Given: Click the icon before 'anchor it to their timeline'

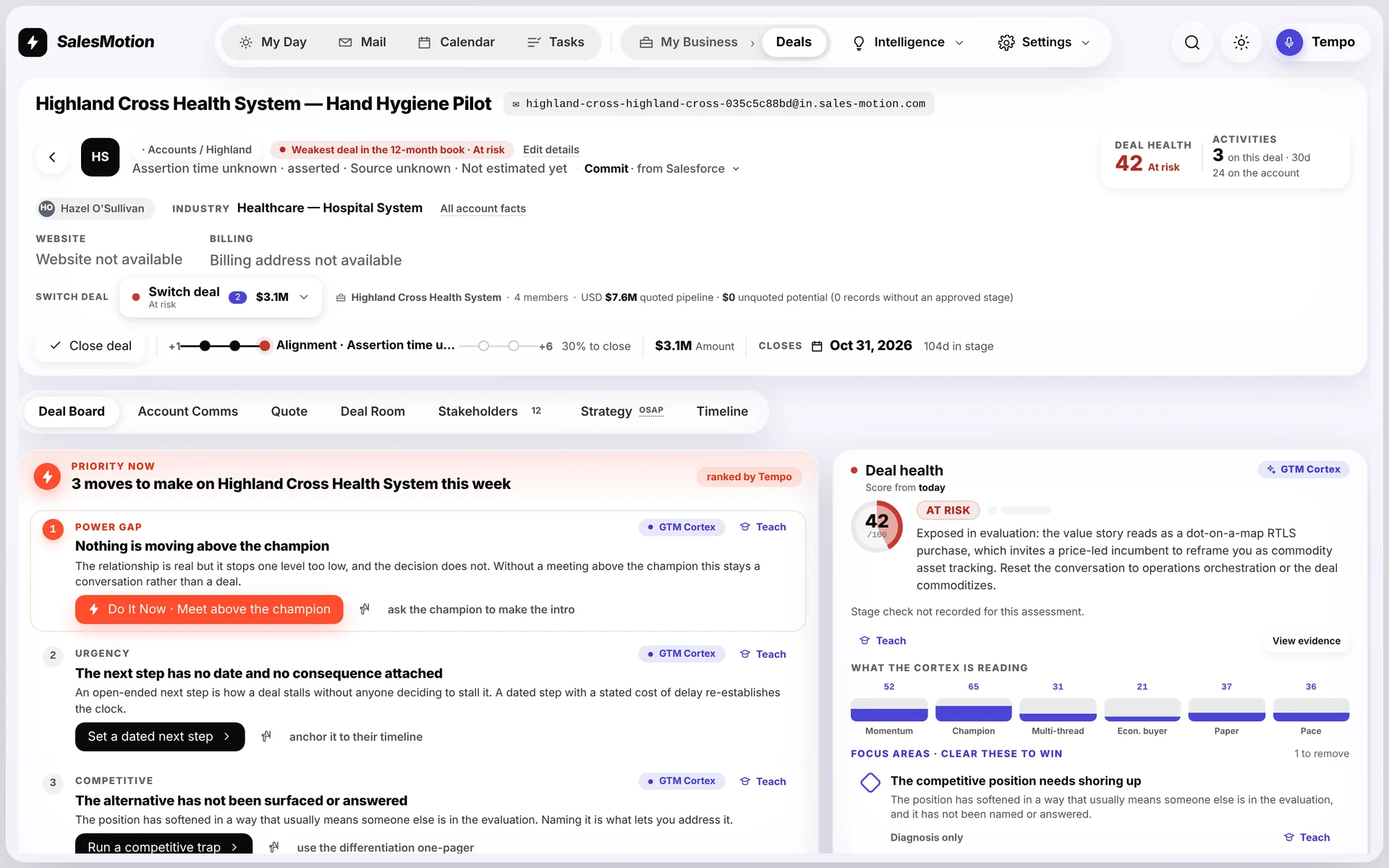Looking at the screenshot, I should [266, 736].
